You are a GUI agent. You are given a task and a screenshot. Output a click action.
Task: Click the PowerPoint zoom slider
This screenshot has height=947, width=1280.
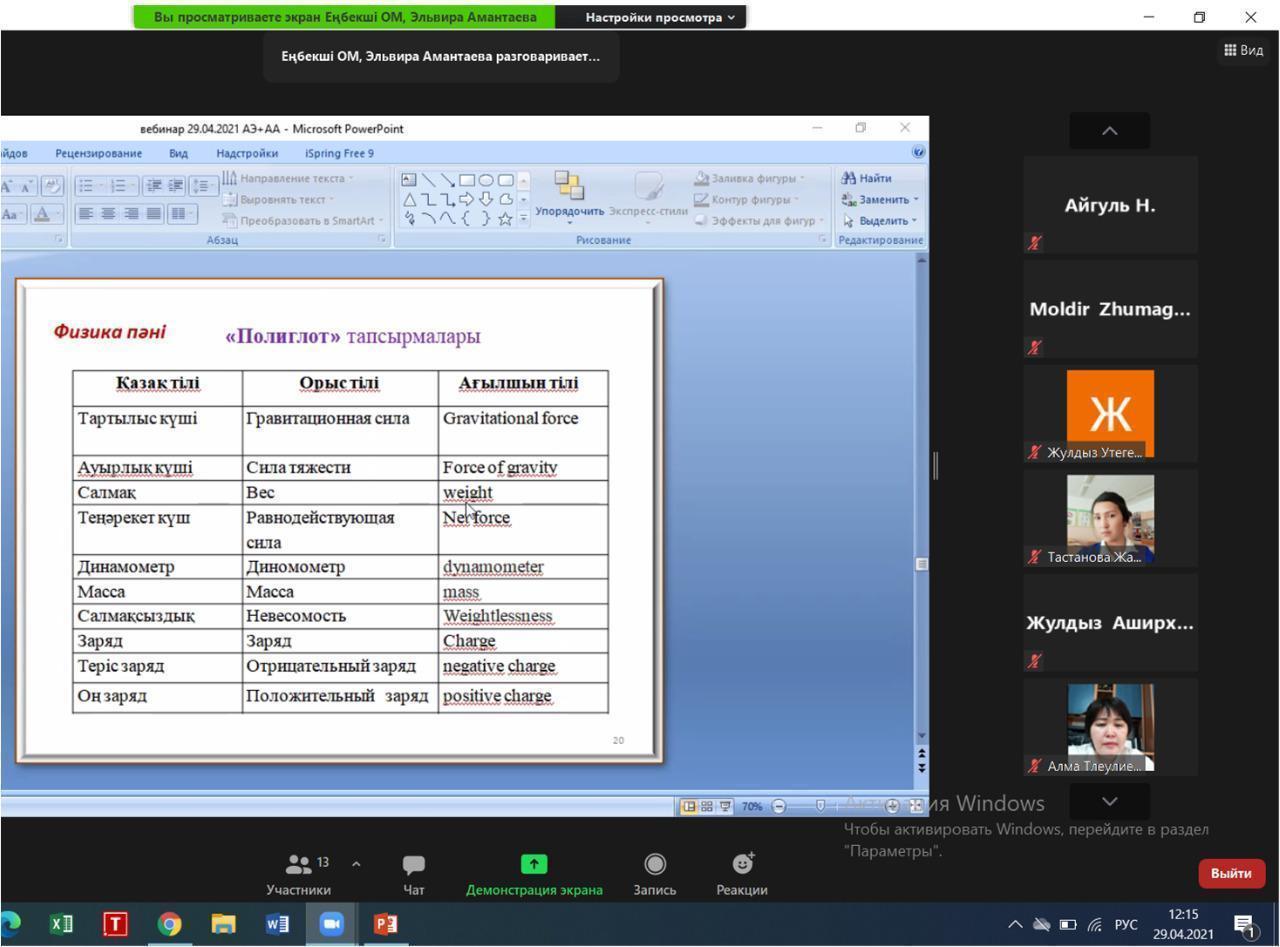pos(820,806)
